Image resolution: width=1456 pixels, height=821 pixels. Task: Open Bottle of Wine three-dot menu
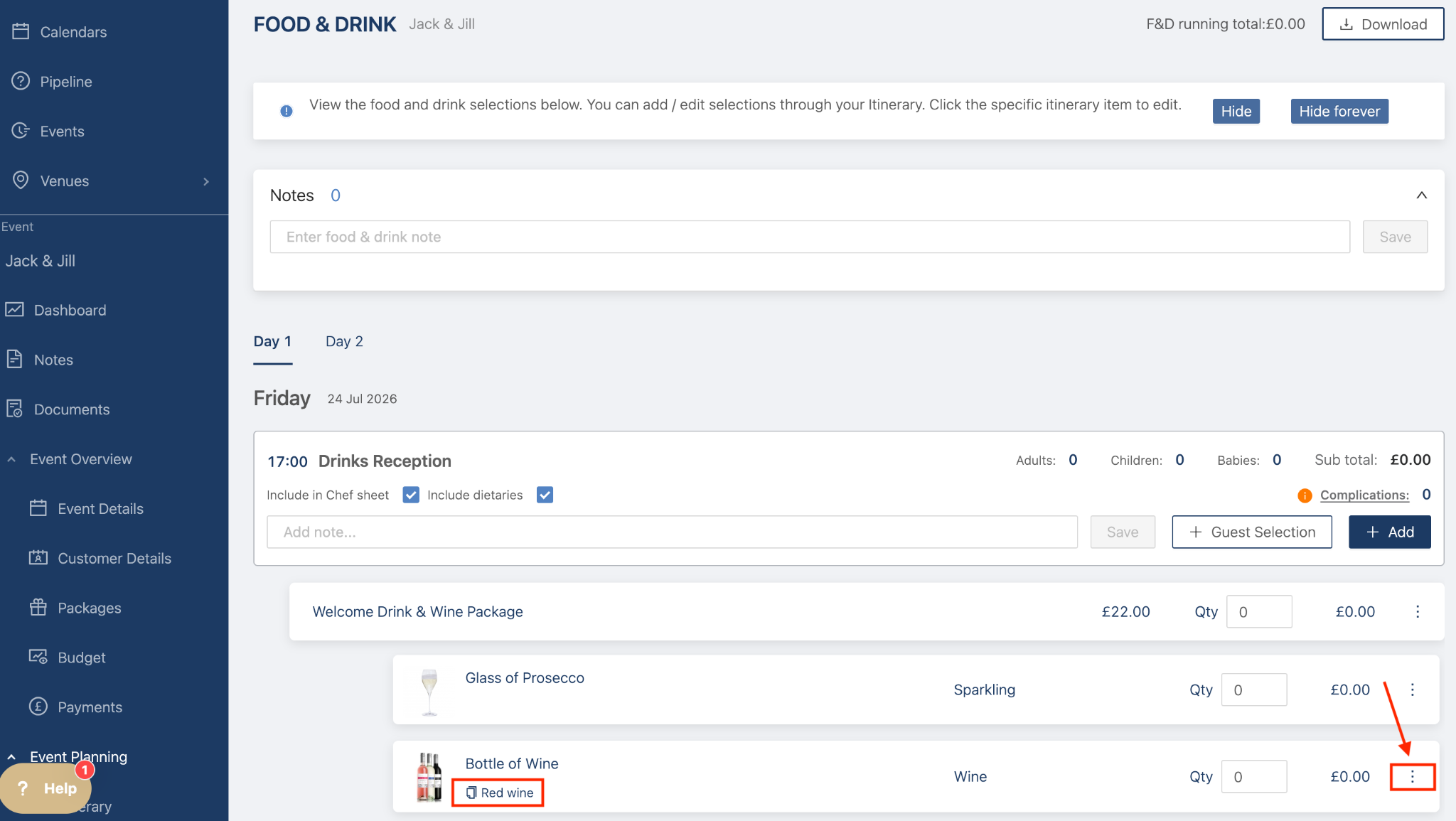(x=1412, y=776)
